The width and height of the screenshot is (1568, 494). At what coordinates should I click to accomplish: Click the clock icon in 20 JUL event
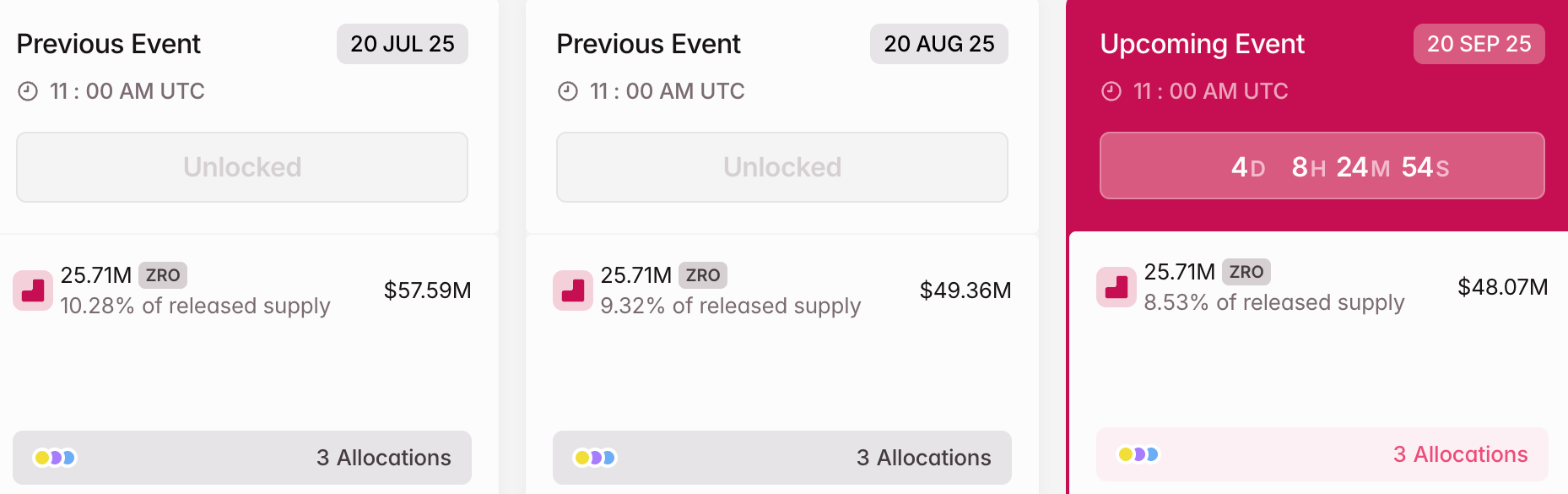click(x=28, y=91)
